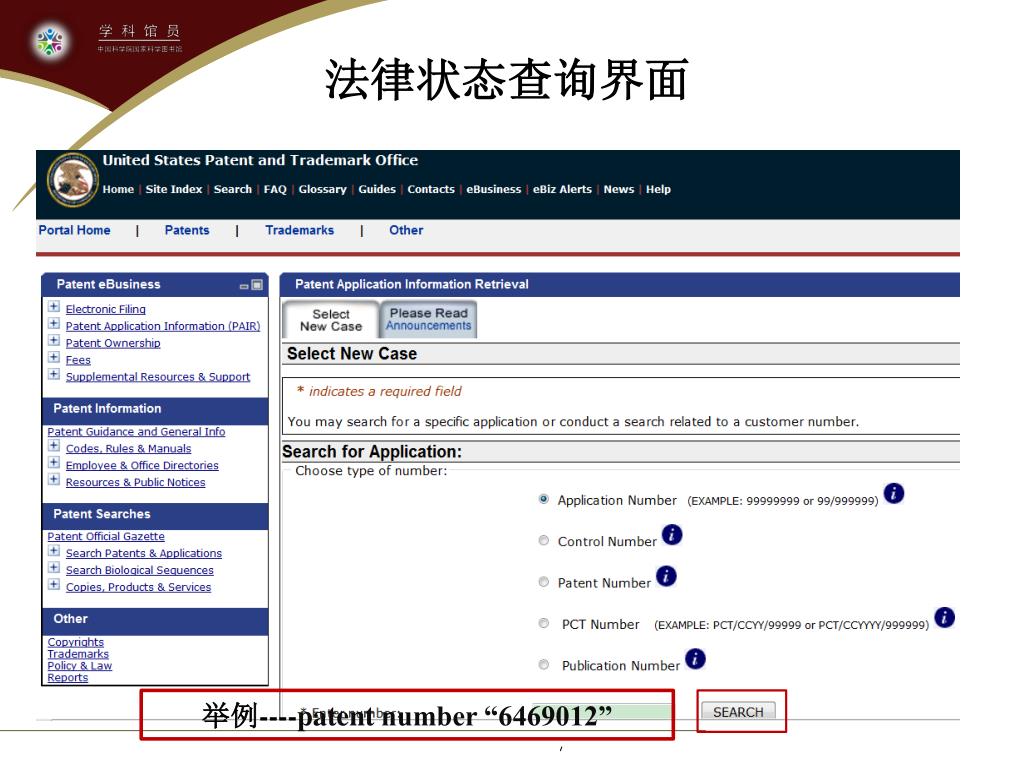Open Trademarks link under Other
The height and width of the screenshot is (768, 1024).
coord(78,654)
